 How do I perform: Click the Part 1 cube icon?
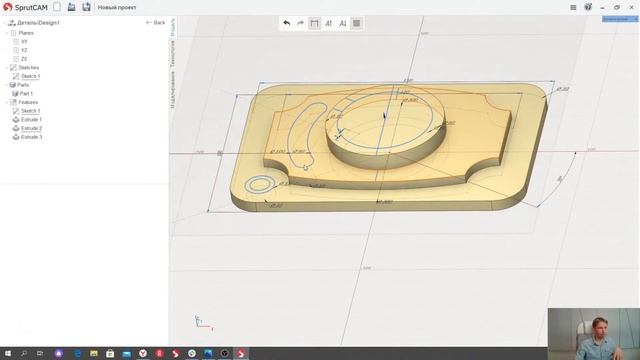click(x=15, y=93)
